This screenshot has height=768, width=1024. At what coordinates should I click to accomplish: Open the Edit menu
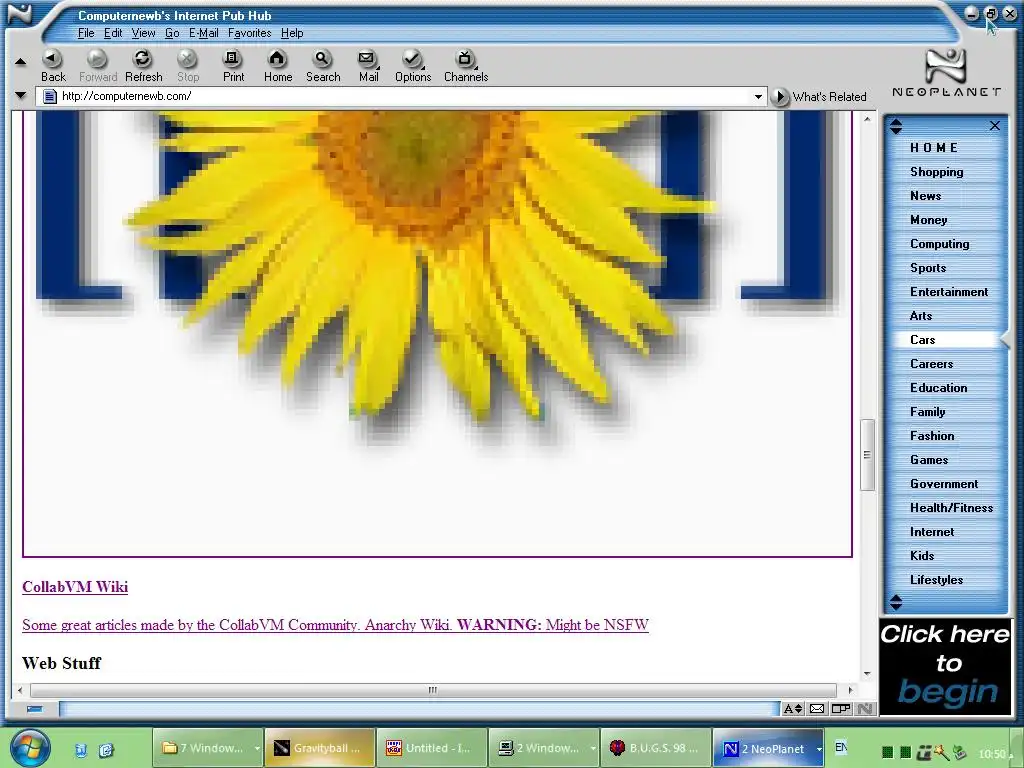point(112,33)
